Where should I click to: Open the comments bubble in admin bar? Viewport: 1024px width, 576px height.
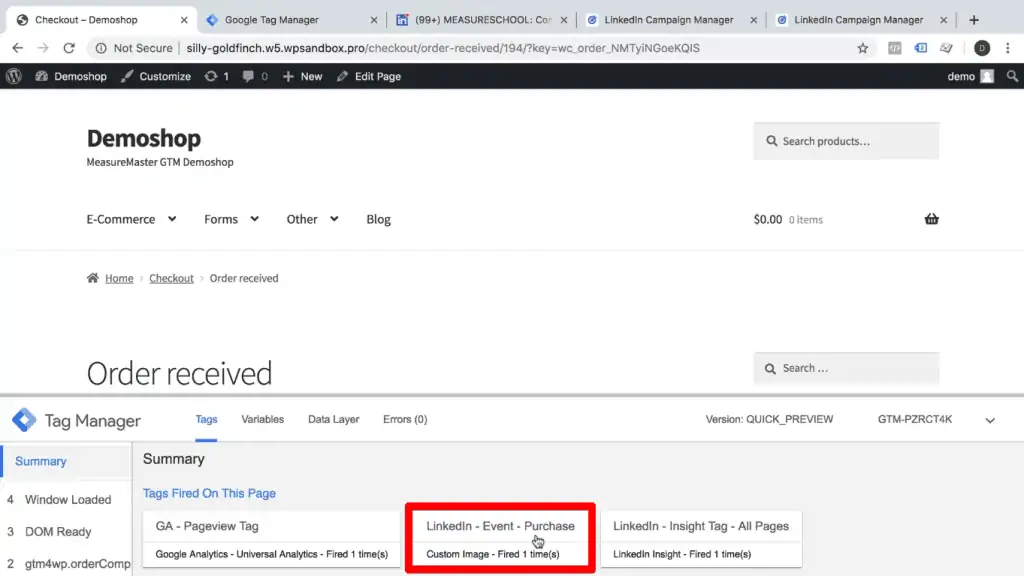click(x=254, y=76)
